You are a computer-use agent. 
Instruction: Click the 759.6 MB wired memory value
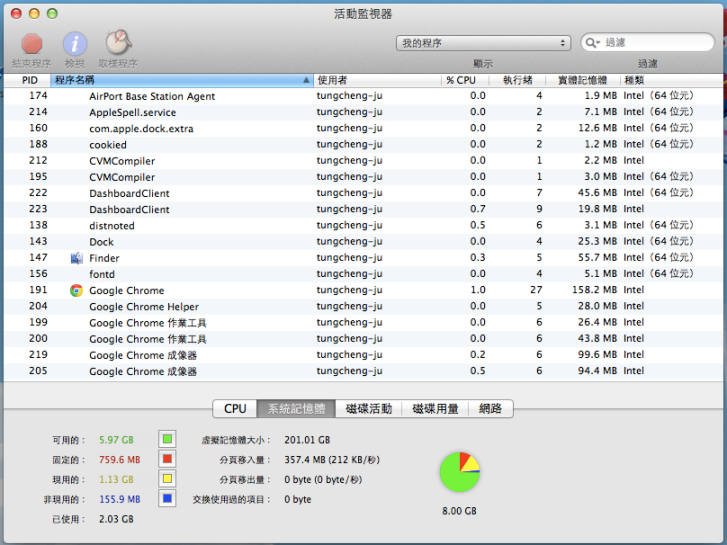pos(120,460)
